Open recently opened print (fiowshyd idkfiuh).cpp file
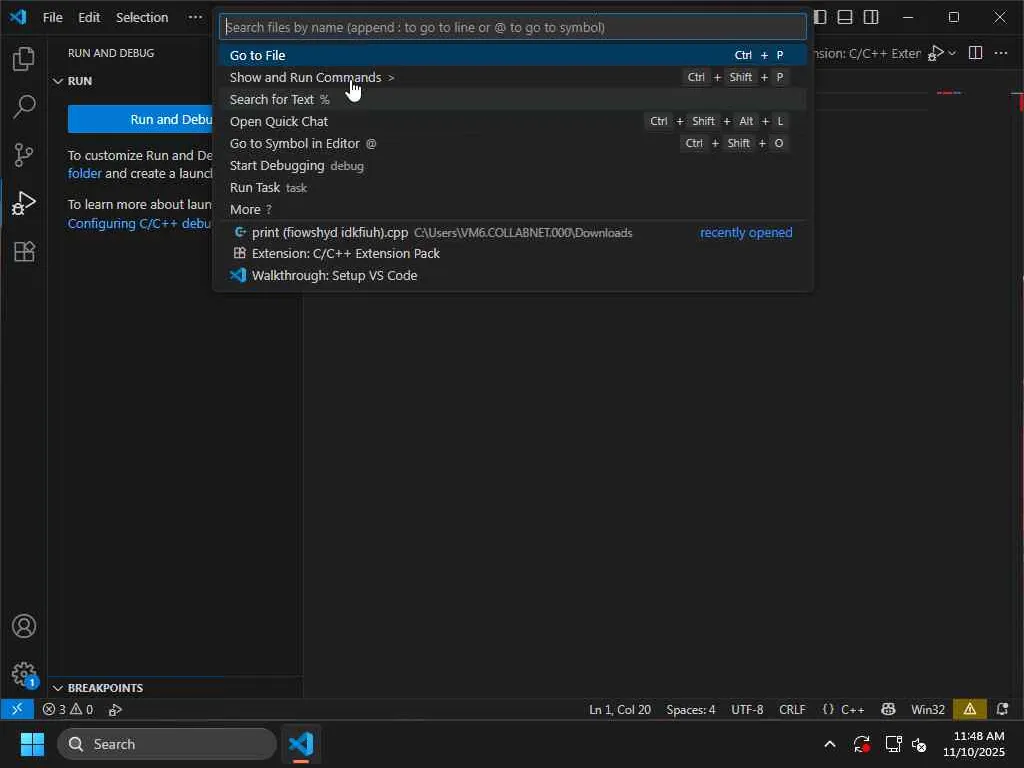Screen dimensions: 1024x768 (x=513, y=232)
